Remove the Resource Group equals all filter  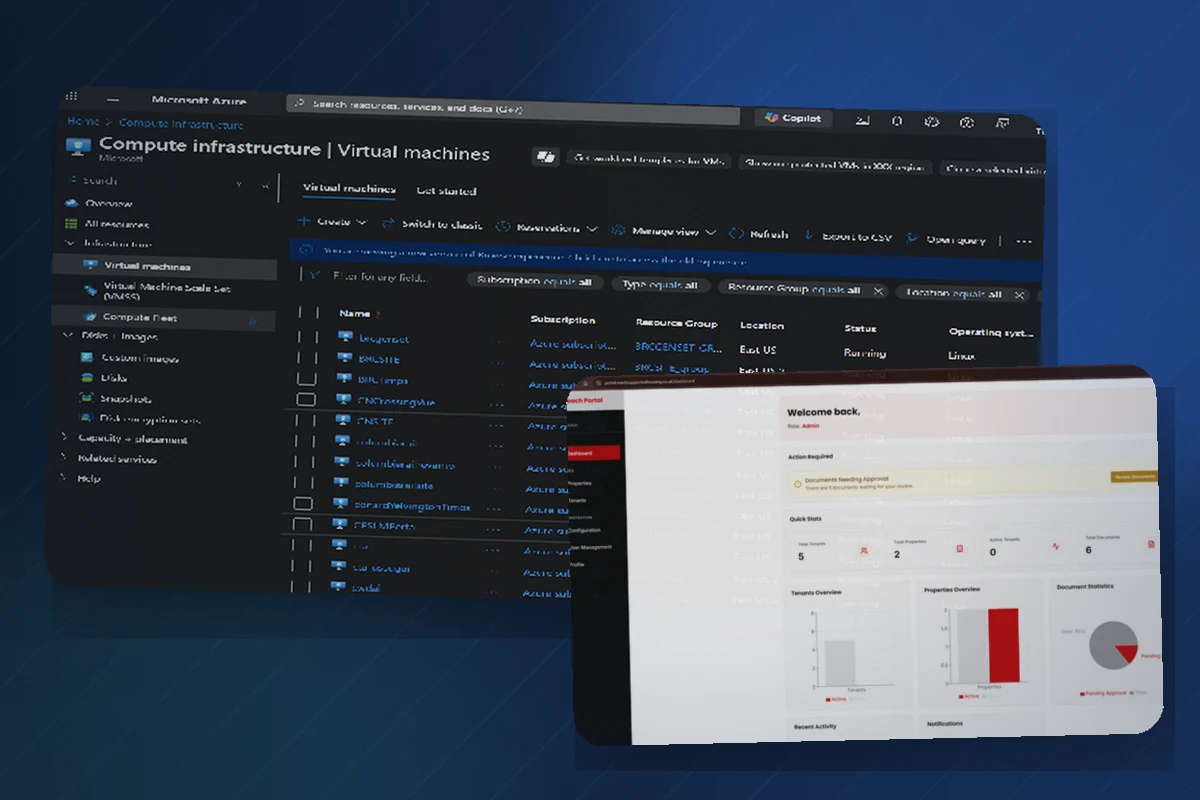click(878, 291)
